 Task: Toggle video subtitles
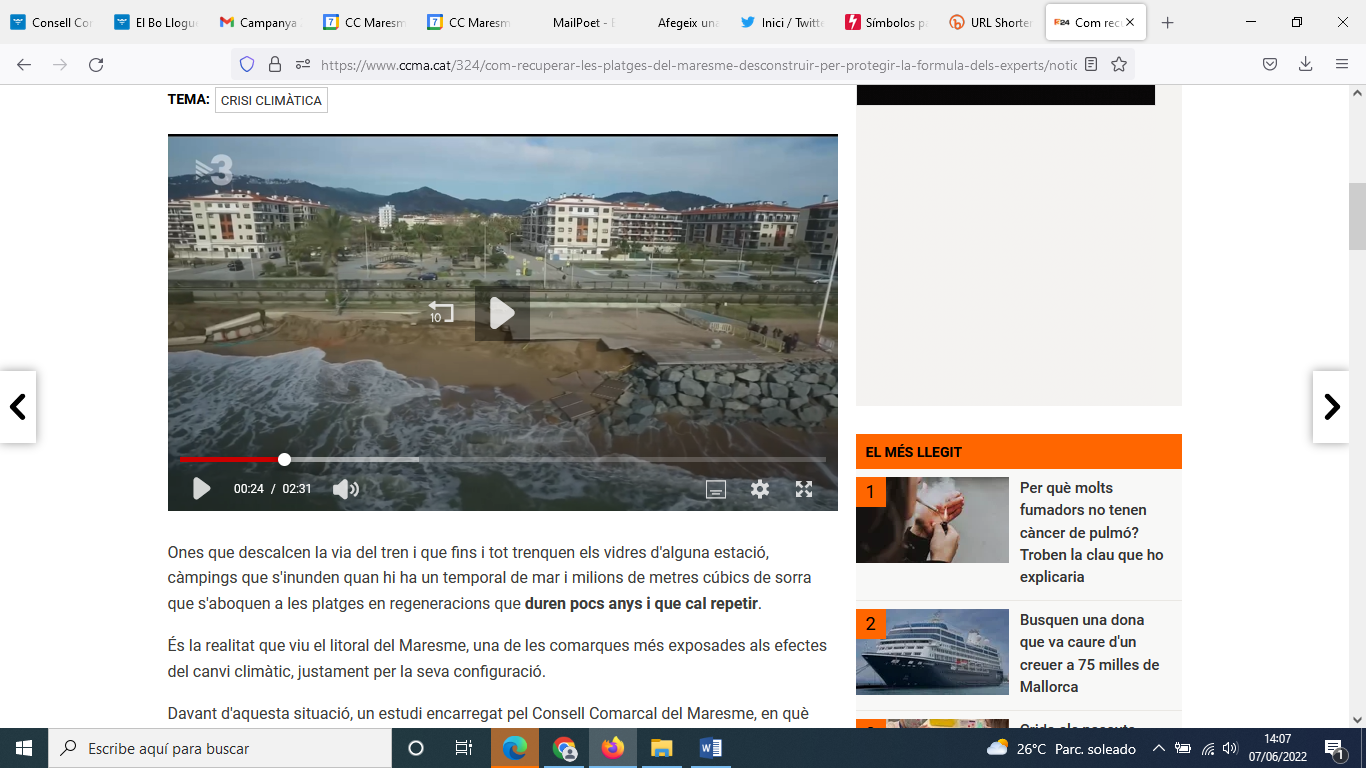click(716, 489)
